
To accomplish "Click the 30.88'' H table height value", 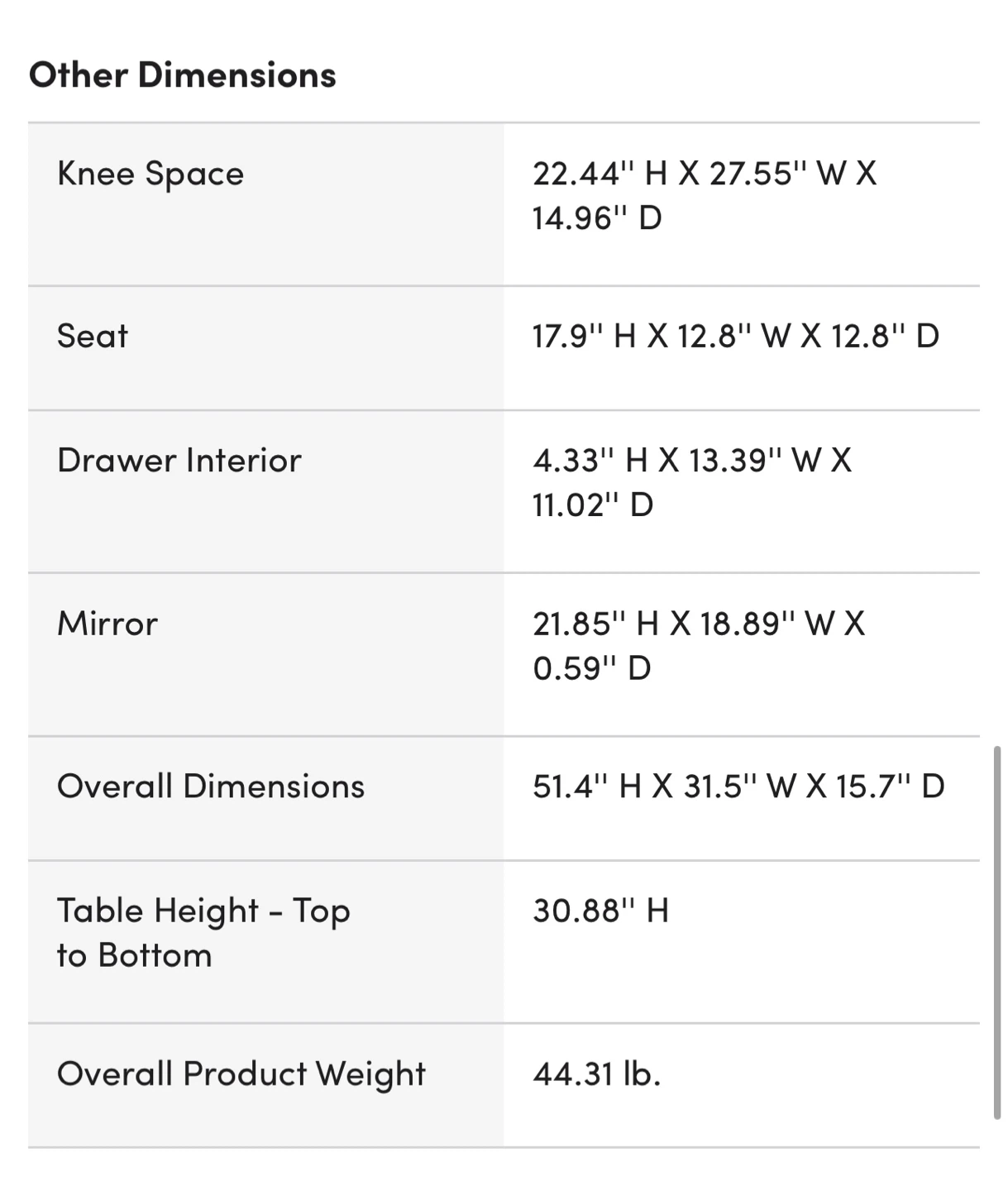I will click(601, 911).
